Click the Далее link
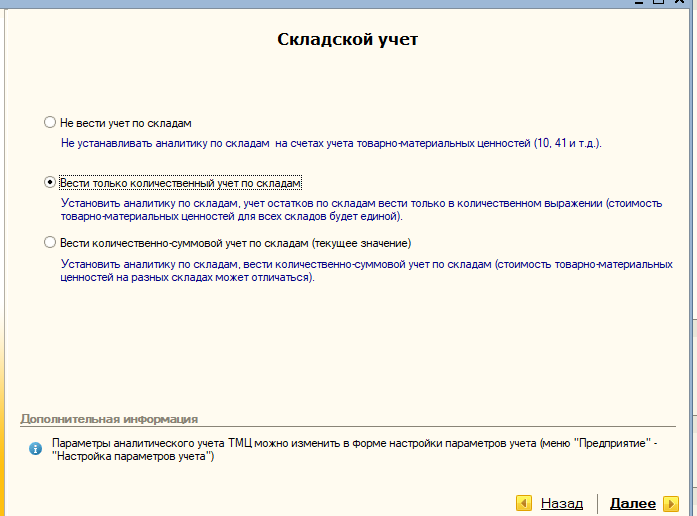Screen dimensions: 697x516 click(632, 503)
